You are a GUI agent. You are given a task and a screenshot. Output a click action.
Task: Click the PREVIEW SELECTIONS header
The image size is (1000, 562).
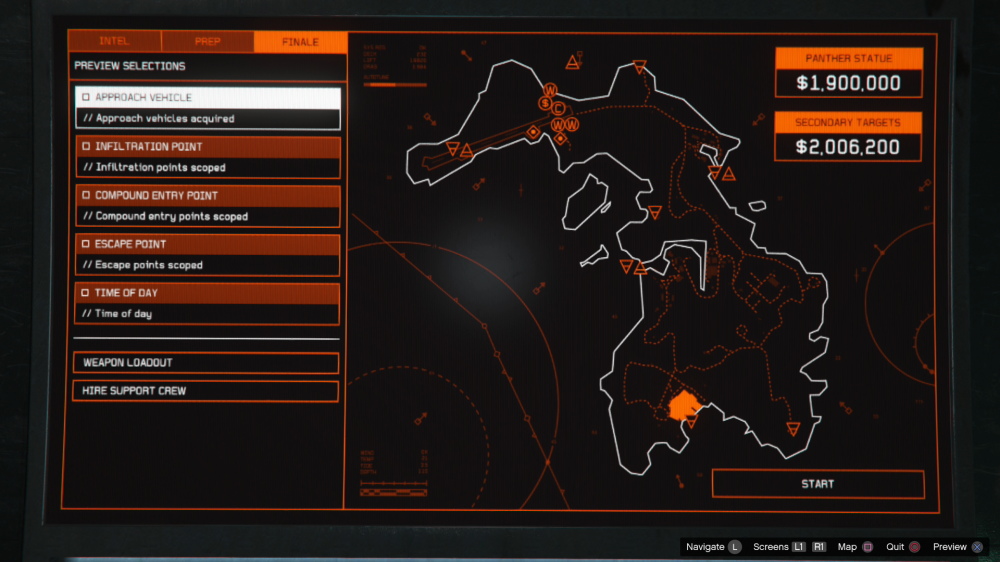click(x=130, y=66)
